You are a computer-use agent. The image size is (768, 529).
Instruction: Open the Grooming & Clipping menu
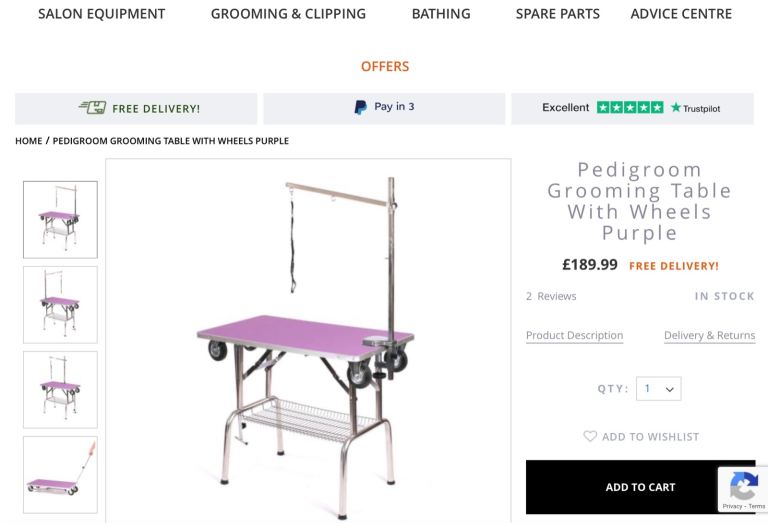coord(288,14)
